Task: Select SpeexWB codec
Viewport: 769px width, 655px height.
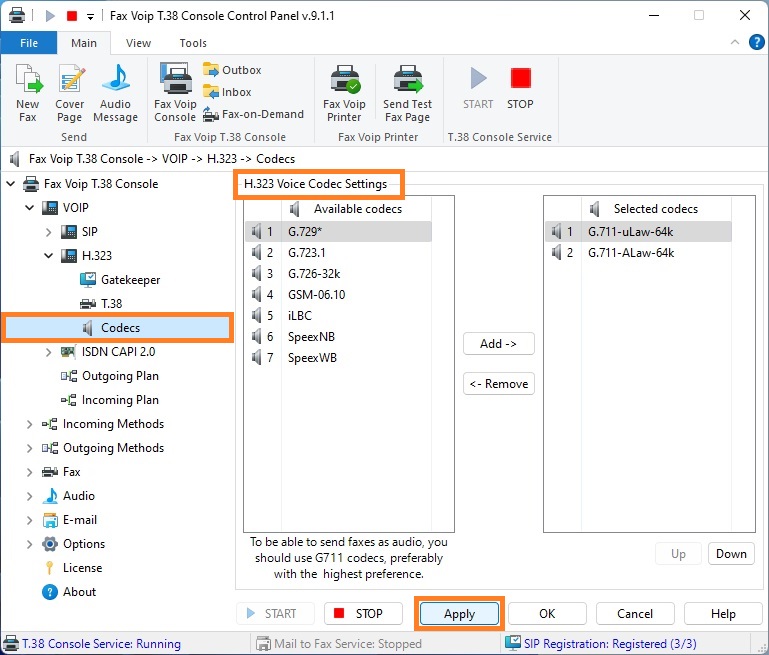Action: [338, 358]
